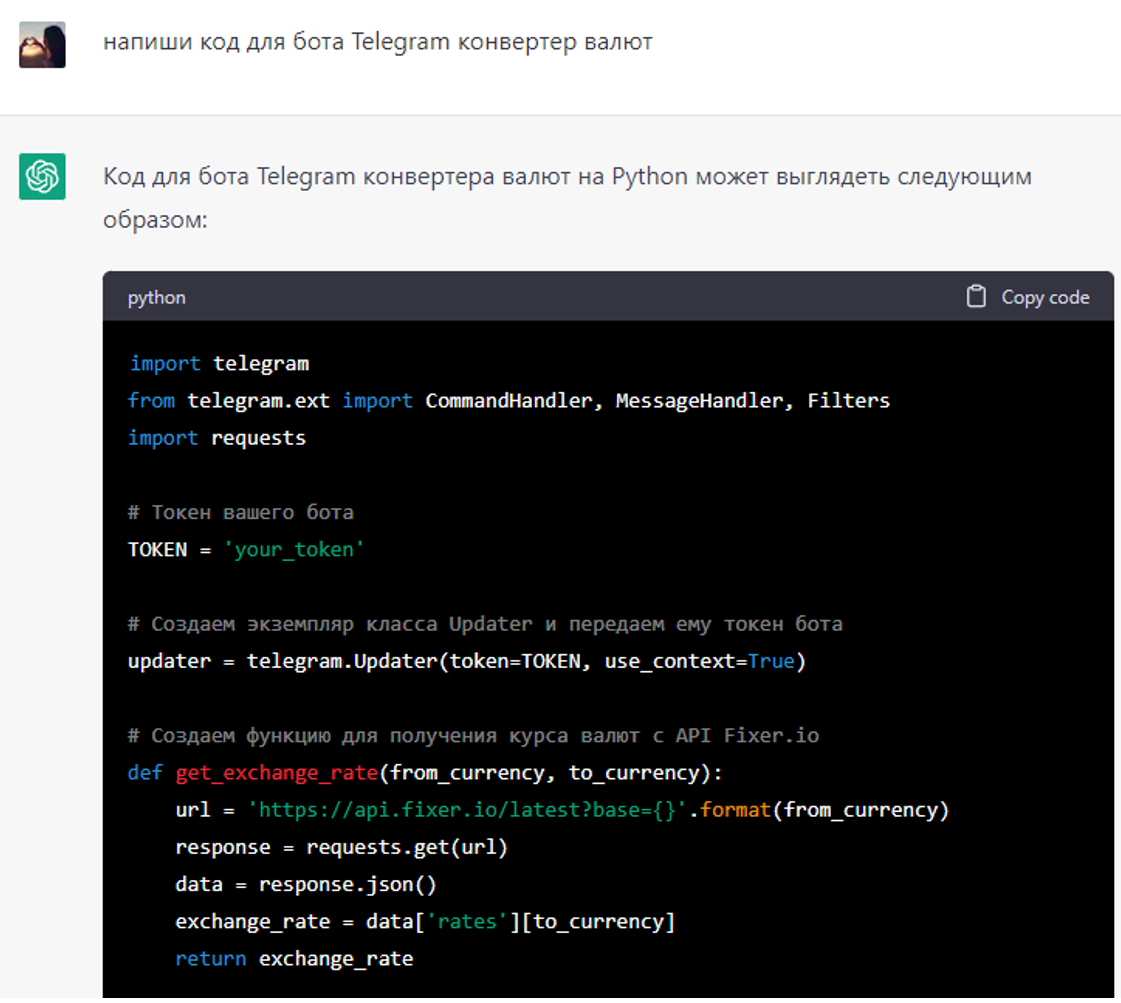Click the user profile avatar
The height and width of the screenshot is (1003, 1121).
pyautogui.click(x=42, y=44)
